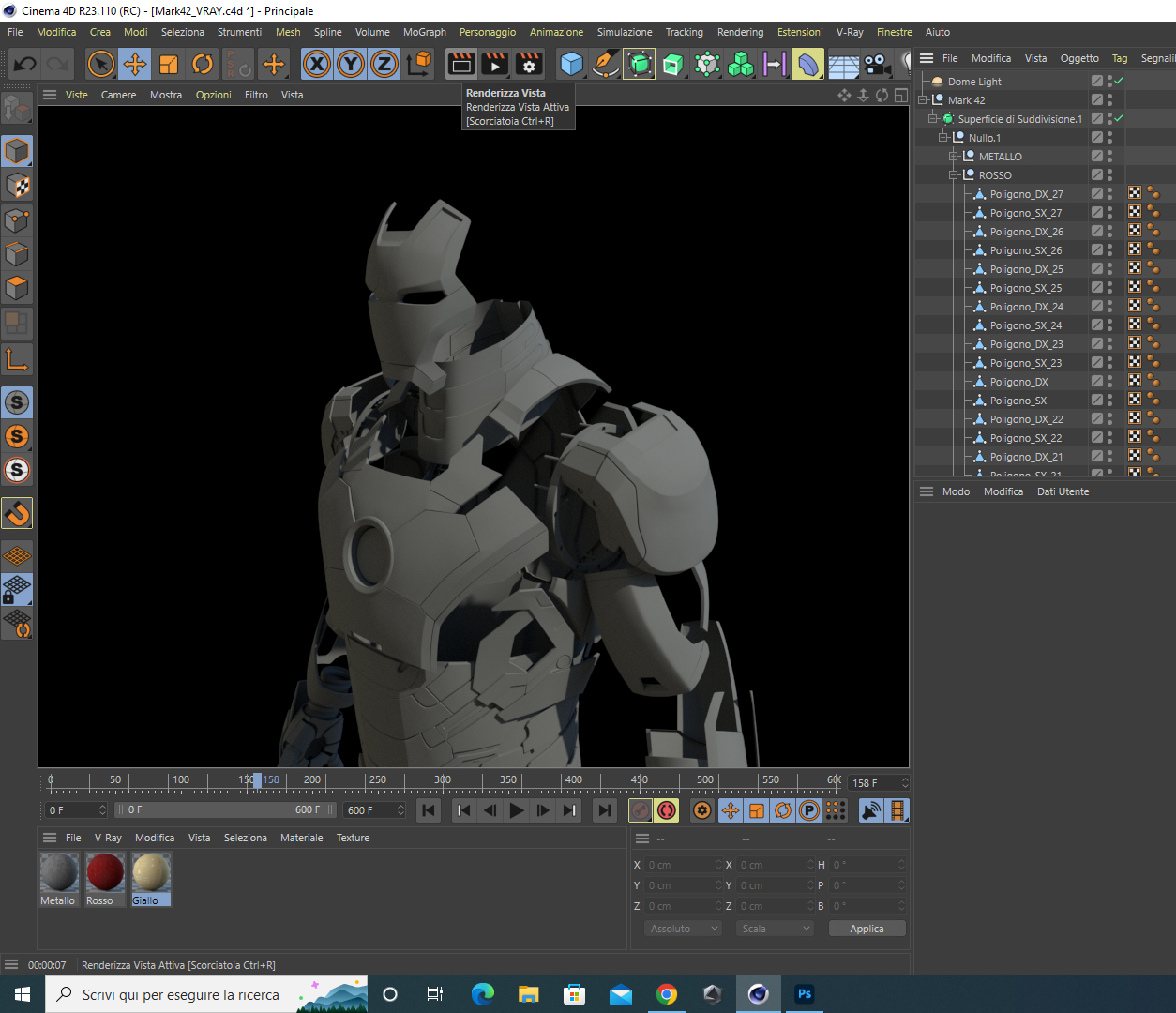Go to end of animation
This screenshot has height=1013, width=1176.
pyautogui.click(x=605, y=810)
